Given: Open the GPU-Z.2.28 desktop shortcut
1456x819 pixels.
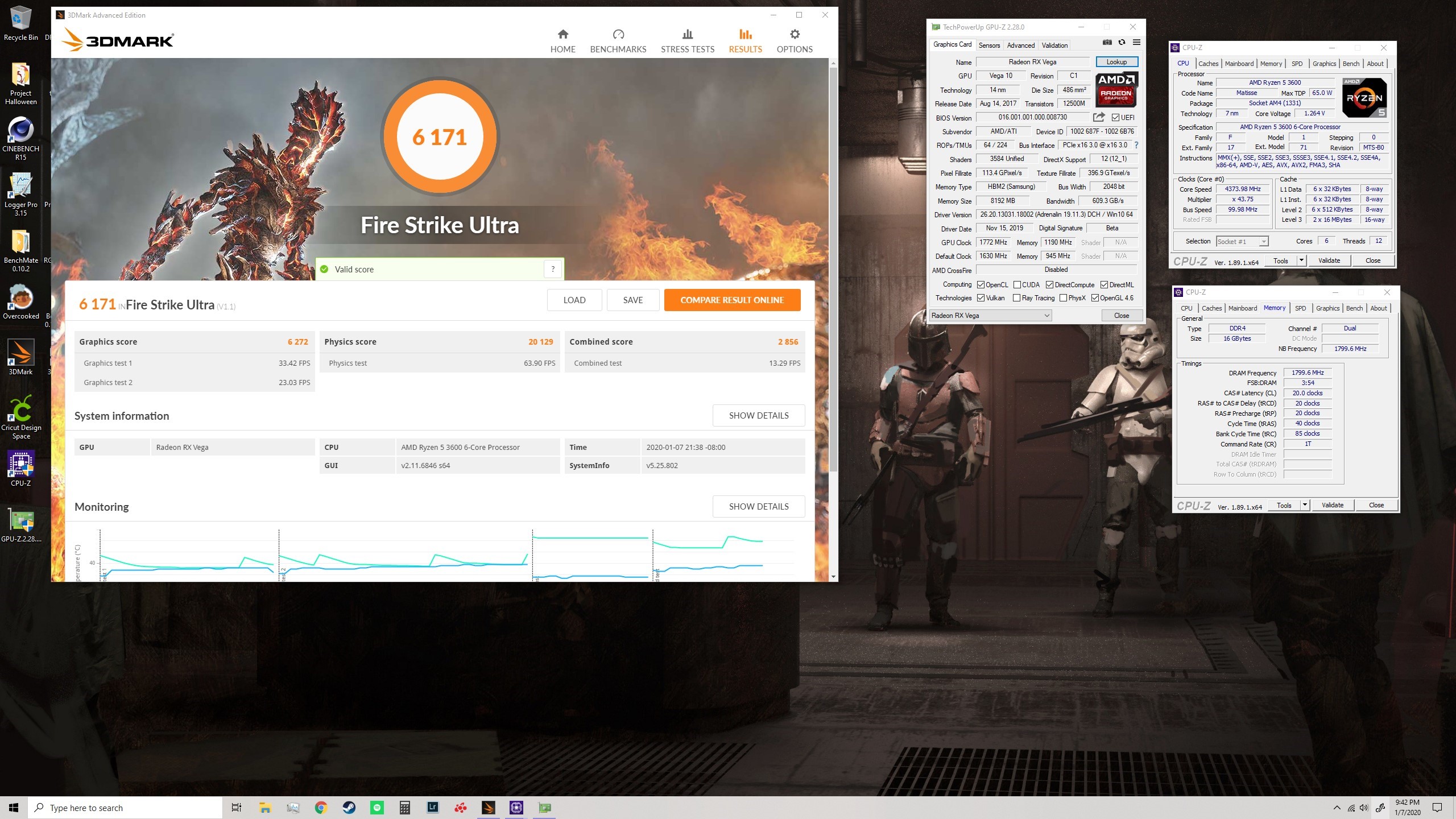Looking at the screenshot, I should (20, 525).
